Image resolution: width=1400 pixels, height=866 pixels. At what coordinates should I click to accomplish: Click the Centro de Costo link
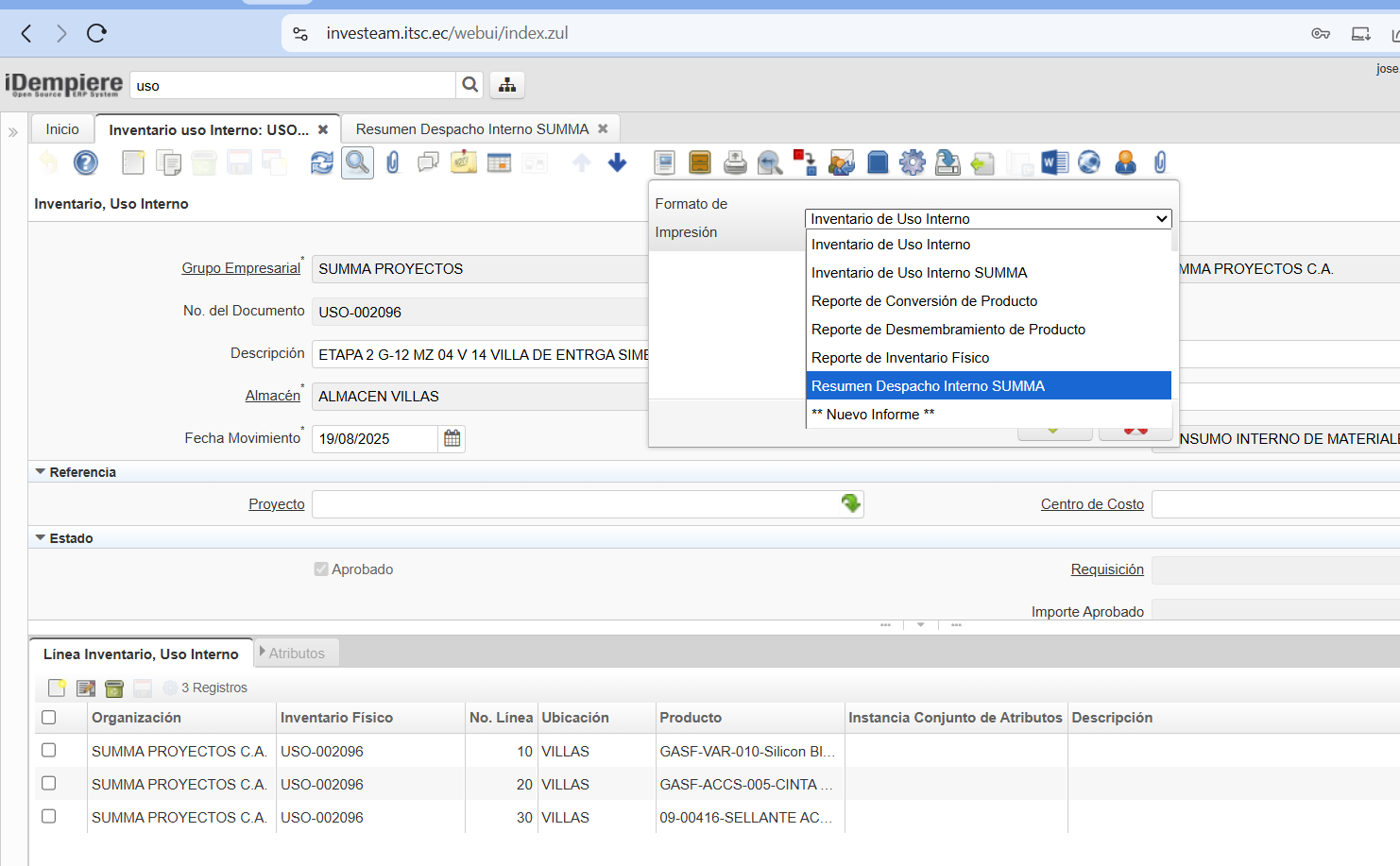point(1092,504)
